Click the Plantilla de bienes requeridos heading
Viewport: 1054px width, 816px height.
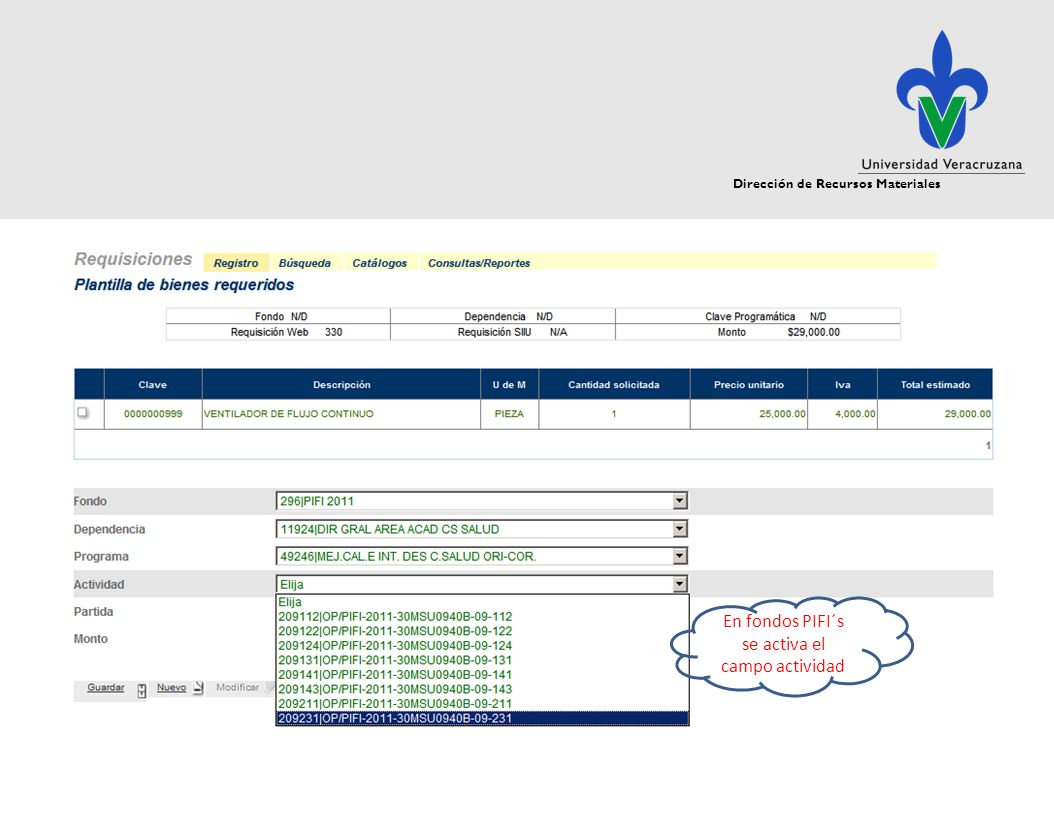pos(184,284)
